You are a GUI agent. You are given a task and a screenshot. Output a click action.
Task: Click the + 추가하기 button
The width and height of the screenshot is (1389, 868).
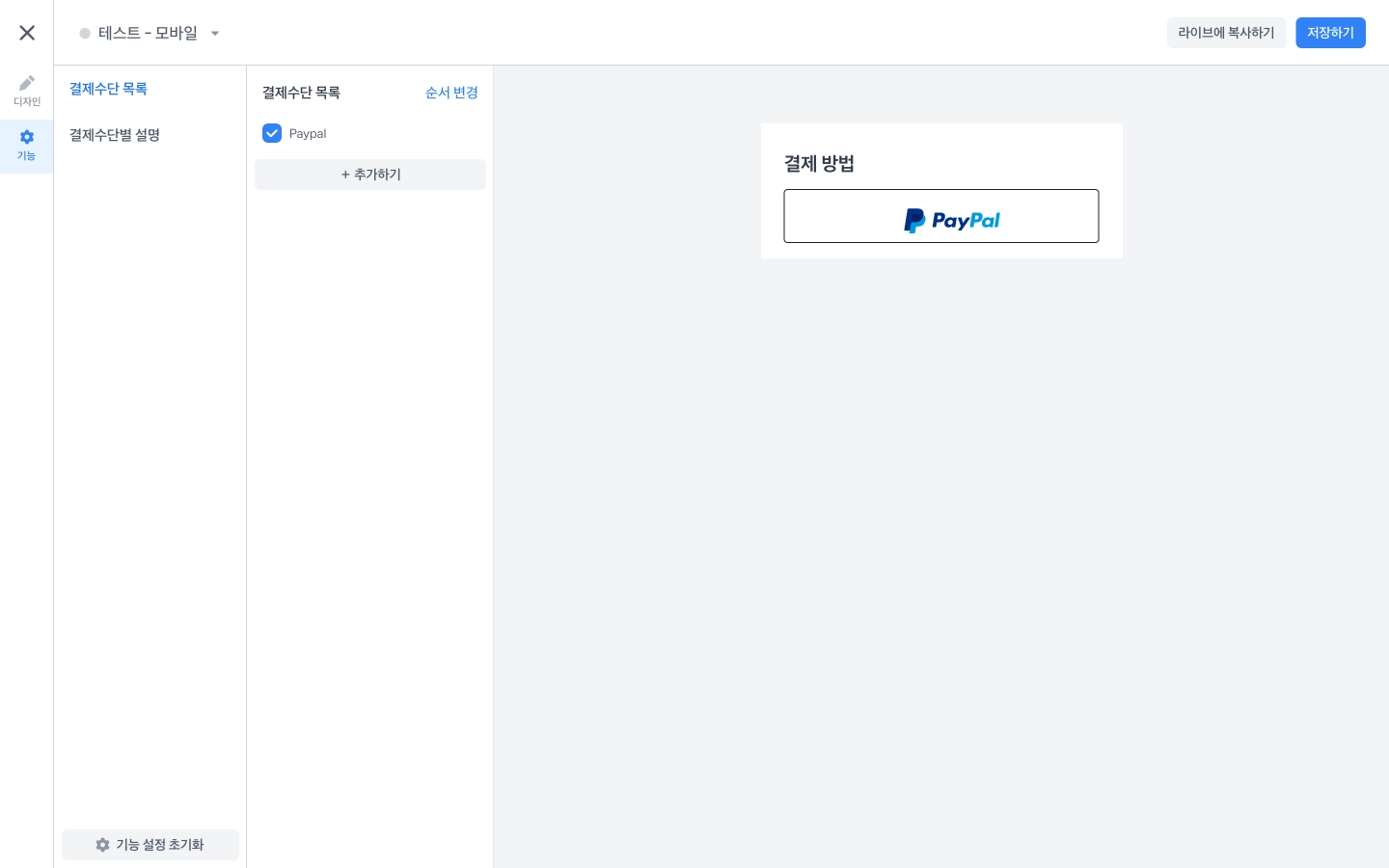[x=370, y=175]
